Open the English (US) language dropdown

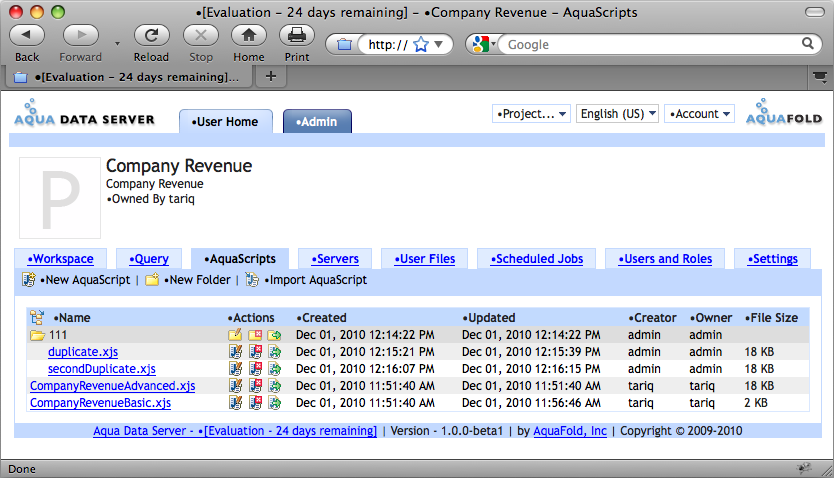click(x=618, y=114)
